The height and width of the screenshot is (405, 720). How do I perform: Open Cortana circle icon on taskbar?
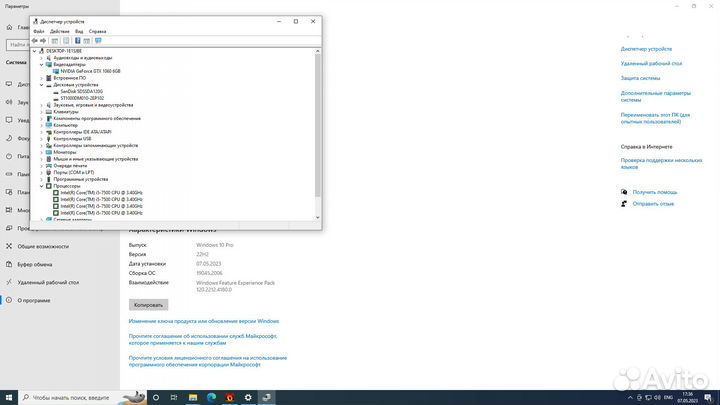pos(156,398)
